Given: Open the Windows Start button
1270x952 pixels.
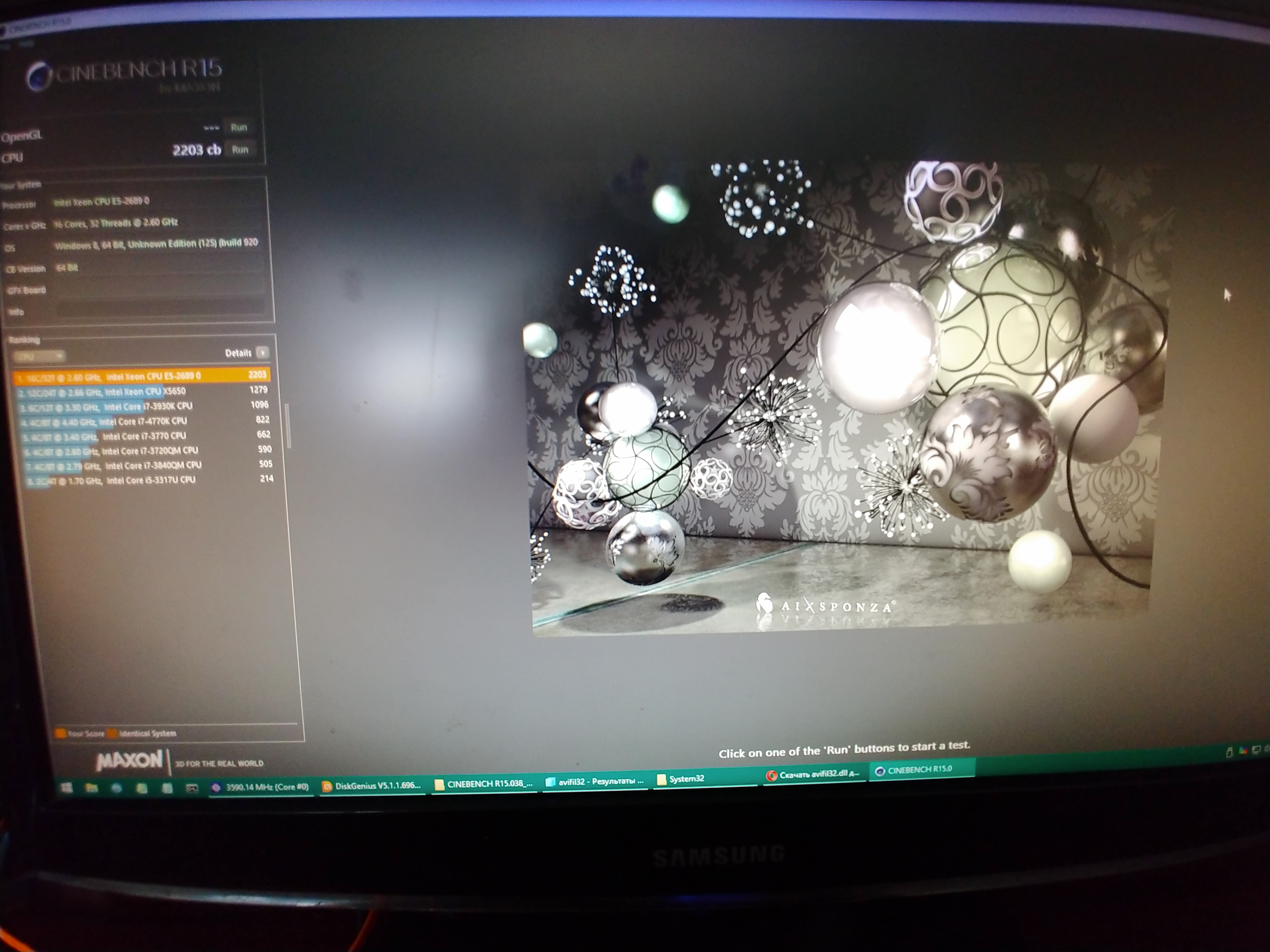Looking at the screenshot, I should coord(67,788).
